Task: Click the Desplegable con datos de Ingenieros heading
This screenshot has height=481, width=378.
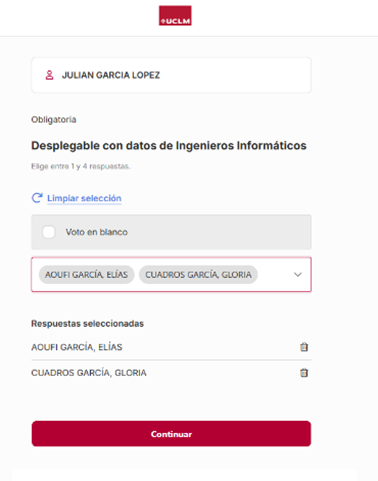Action: [x=169, y=146]
